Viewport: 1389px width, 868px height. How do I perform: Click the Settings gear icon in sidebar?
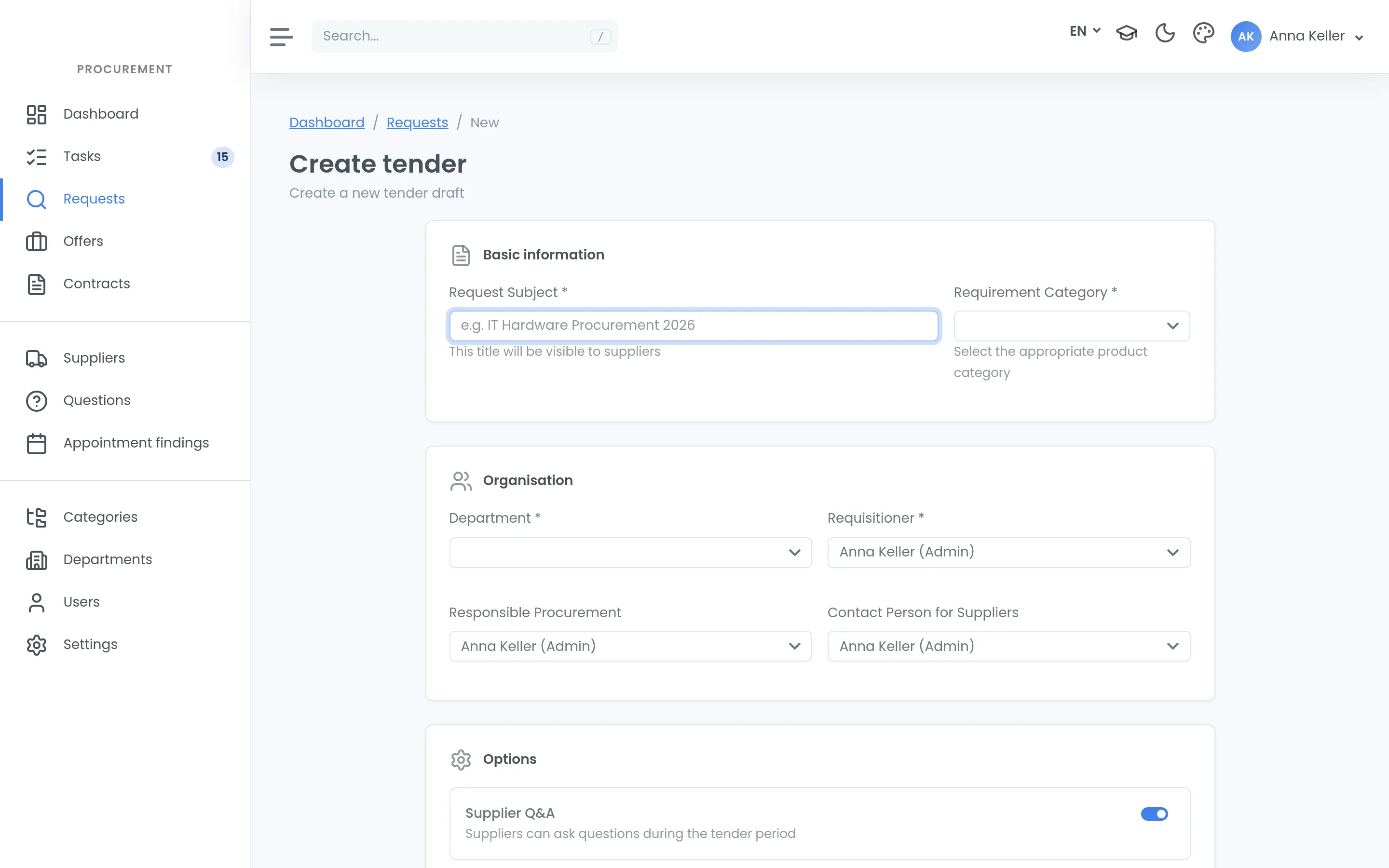pos(37,645)
